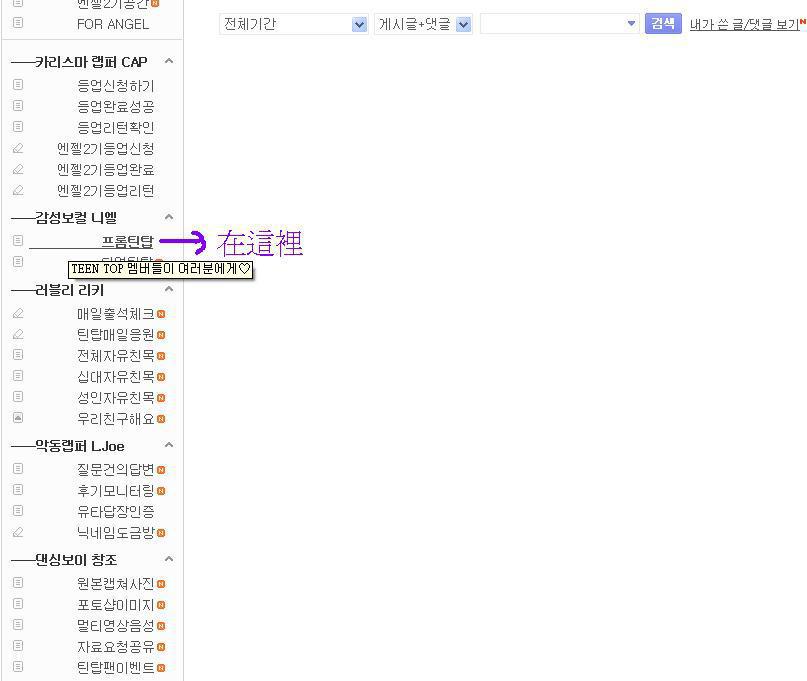Open the search keyword history arrow

pyautogui.click(x=631, y=24)
